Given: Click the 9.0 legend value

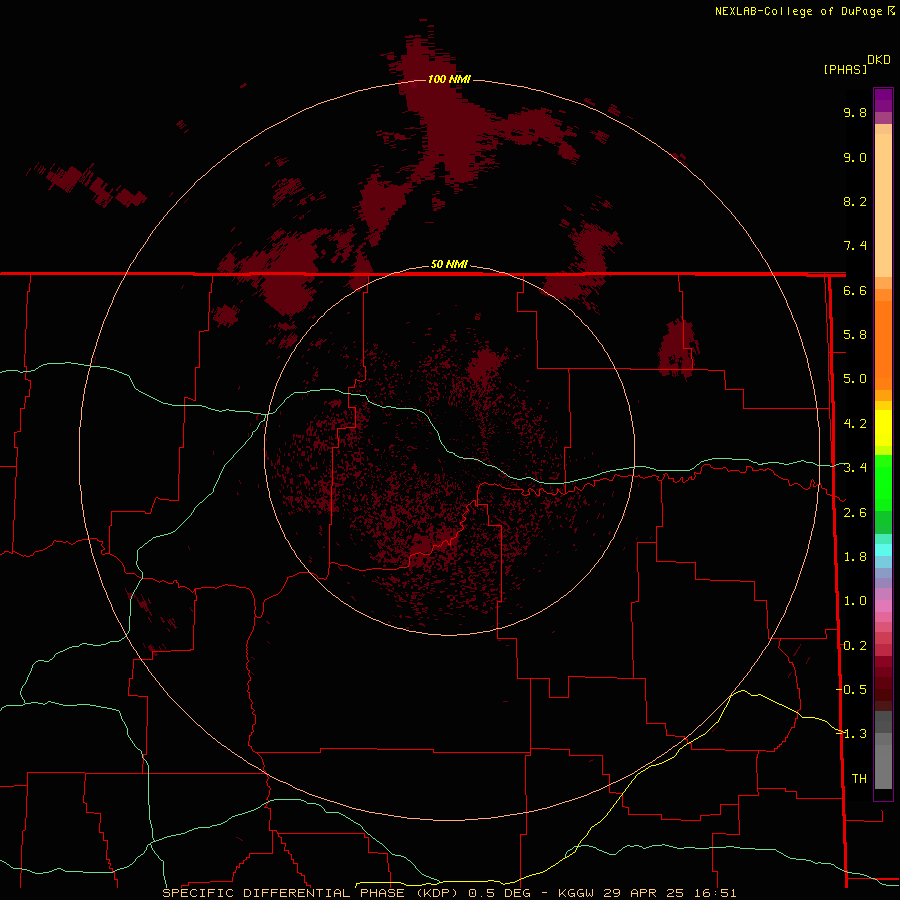Looking at the screenshot, I should (x=855, y=157).
